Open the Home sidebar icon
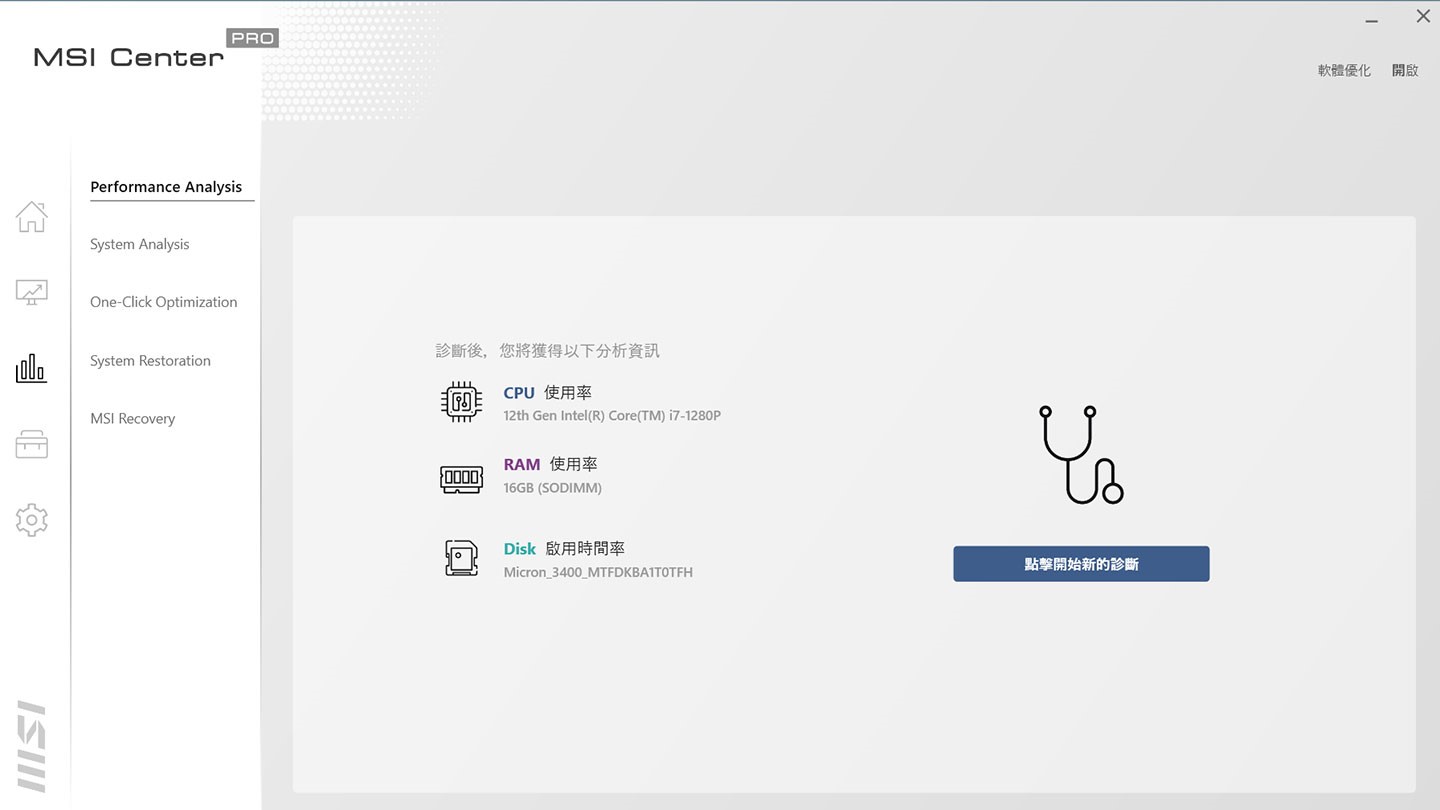Image resolution: width=1440 pixels, height=810 pixels. pos(31,216)
